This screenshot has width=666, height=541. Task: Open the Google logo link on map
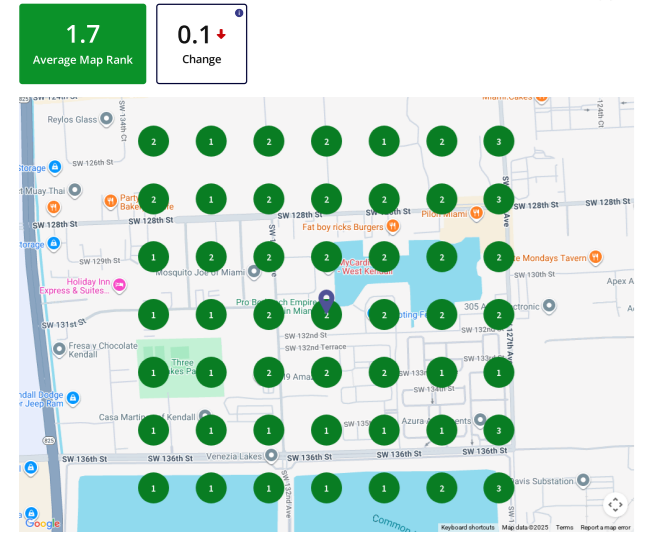tap(42, 523)
